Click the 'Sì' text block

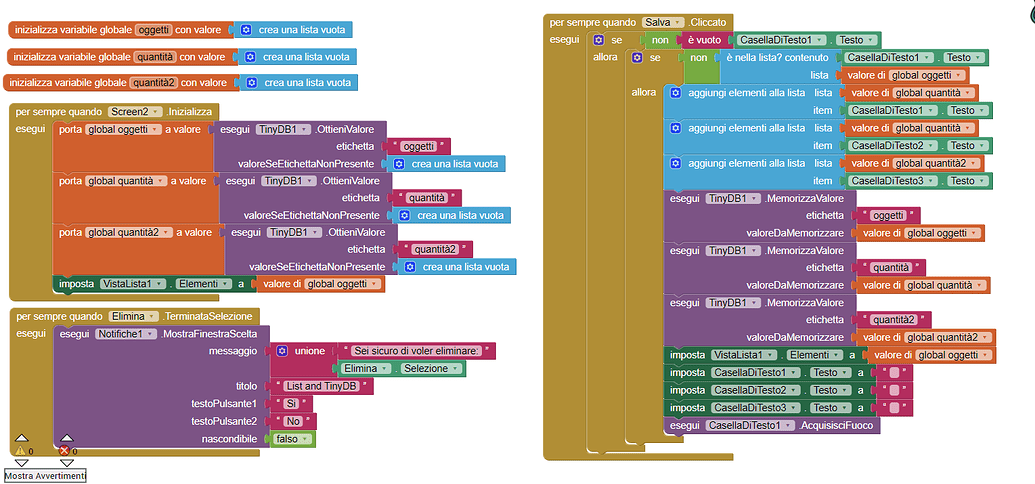tap(293, 404)
